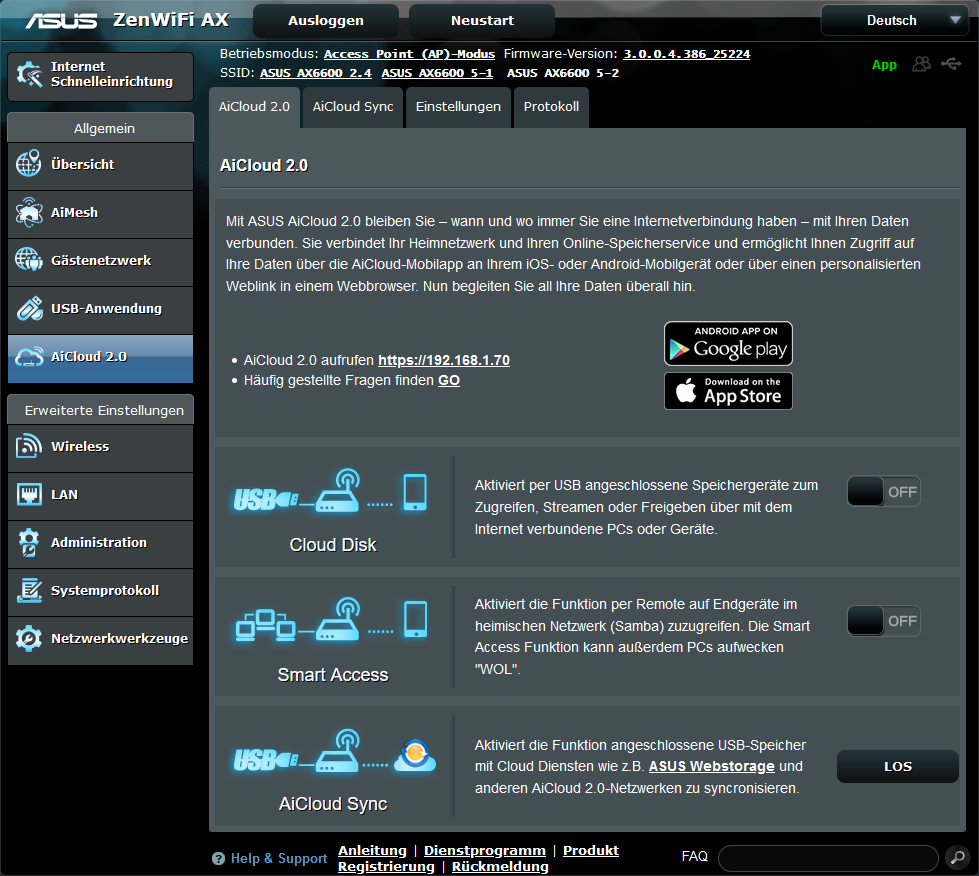Click Internet Schnelleinrichtung button
This screenshot has height=876, width=979.
click(101, 76)
